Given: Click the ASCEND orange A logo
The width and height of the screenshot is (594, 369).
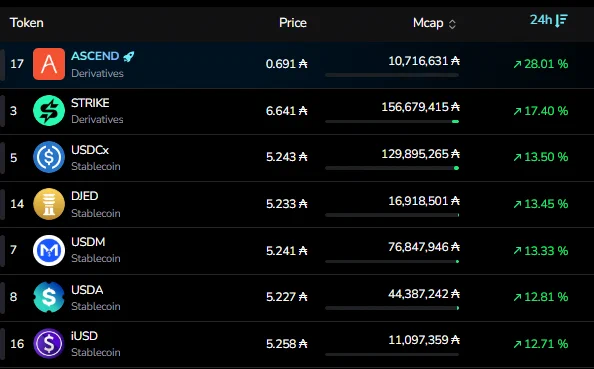Looking at the screenshot, I should 49,64.
